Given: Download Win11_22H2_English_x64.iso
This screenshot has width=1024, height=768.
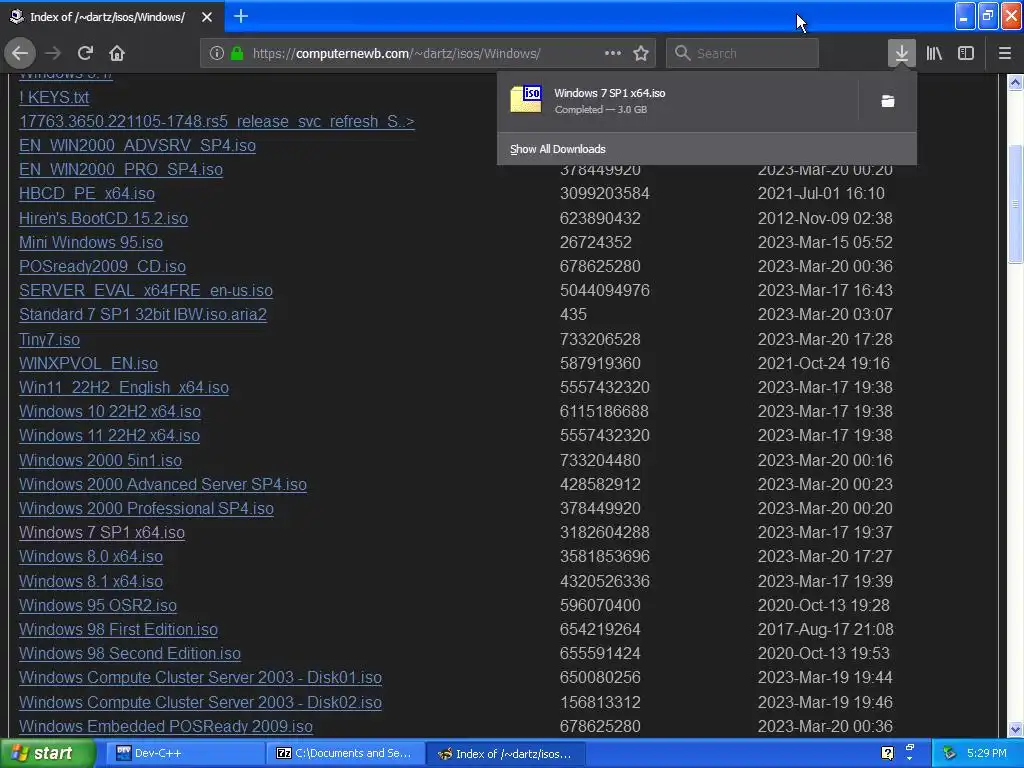Looking at the screenshot, I should pyautogui.click(x=124, y=387).
